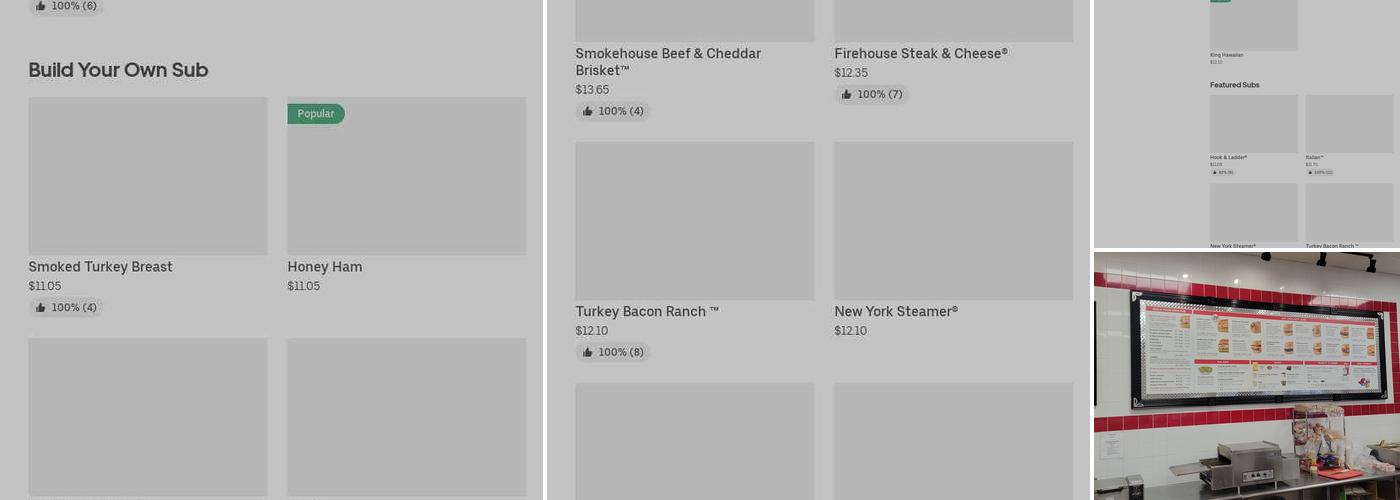This screenshot has height=500, width=1400.
Task: Open the Italian sub photo
Action: [1349, 124]
